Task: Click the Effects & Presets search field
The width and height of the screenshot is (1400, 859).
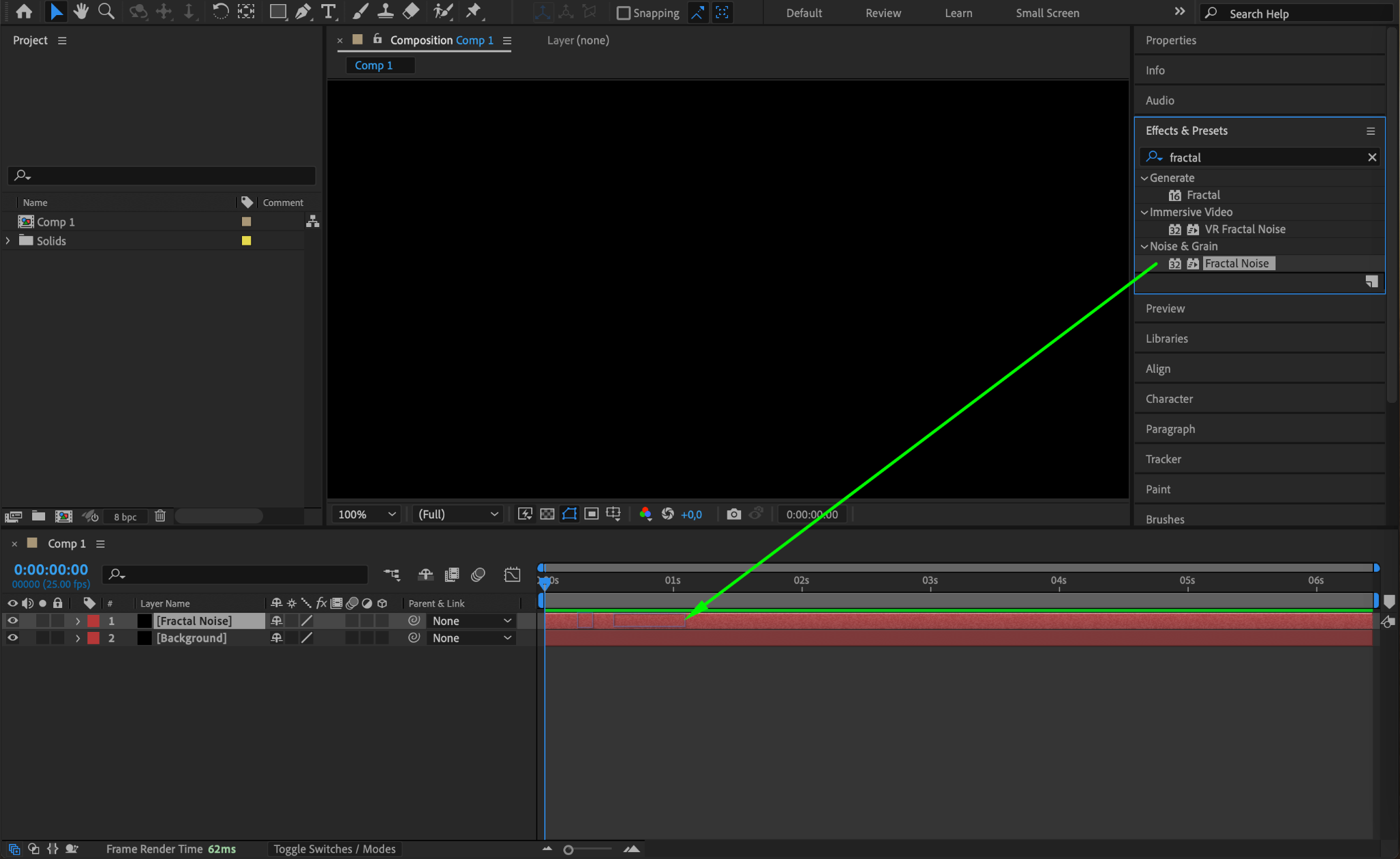Action: tap(1265, 157)
